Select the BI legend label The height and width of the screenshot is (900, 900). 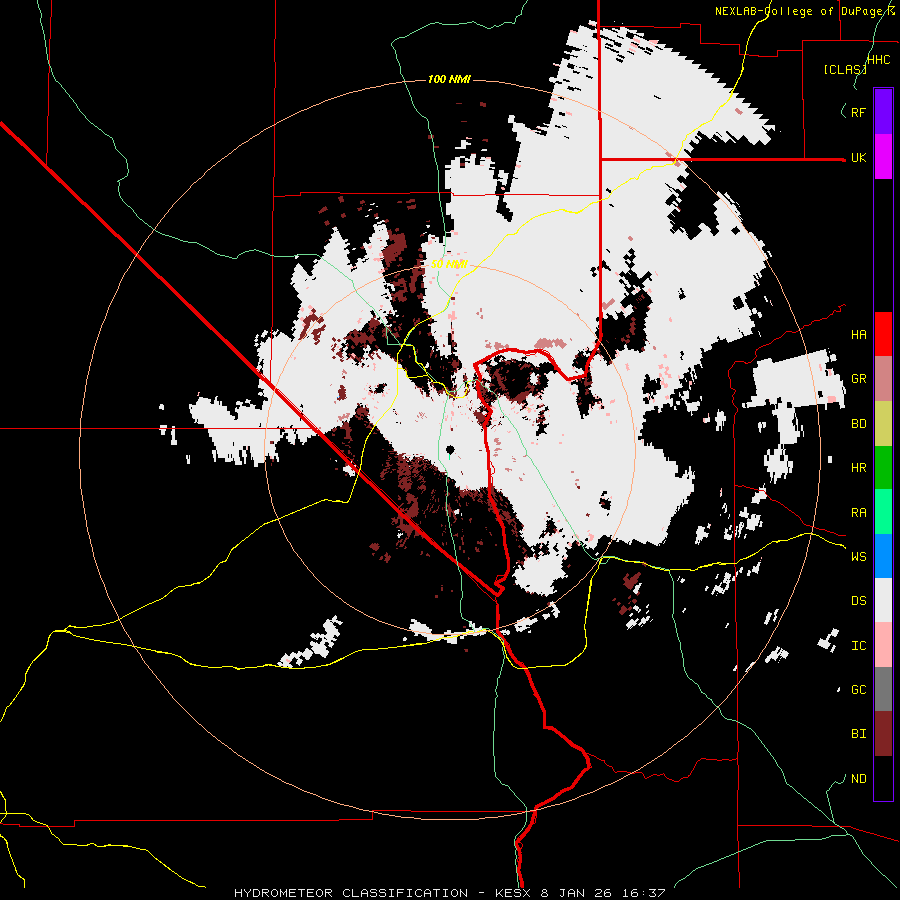pos(858,734)
